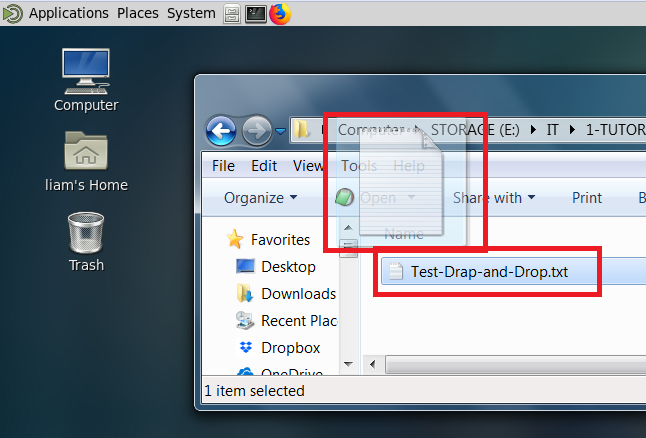Select the Test-Drap-and-Drop.txt file
Viewport: 646px width, 438px height.
(x=489, y=271)
